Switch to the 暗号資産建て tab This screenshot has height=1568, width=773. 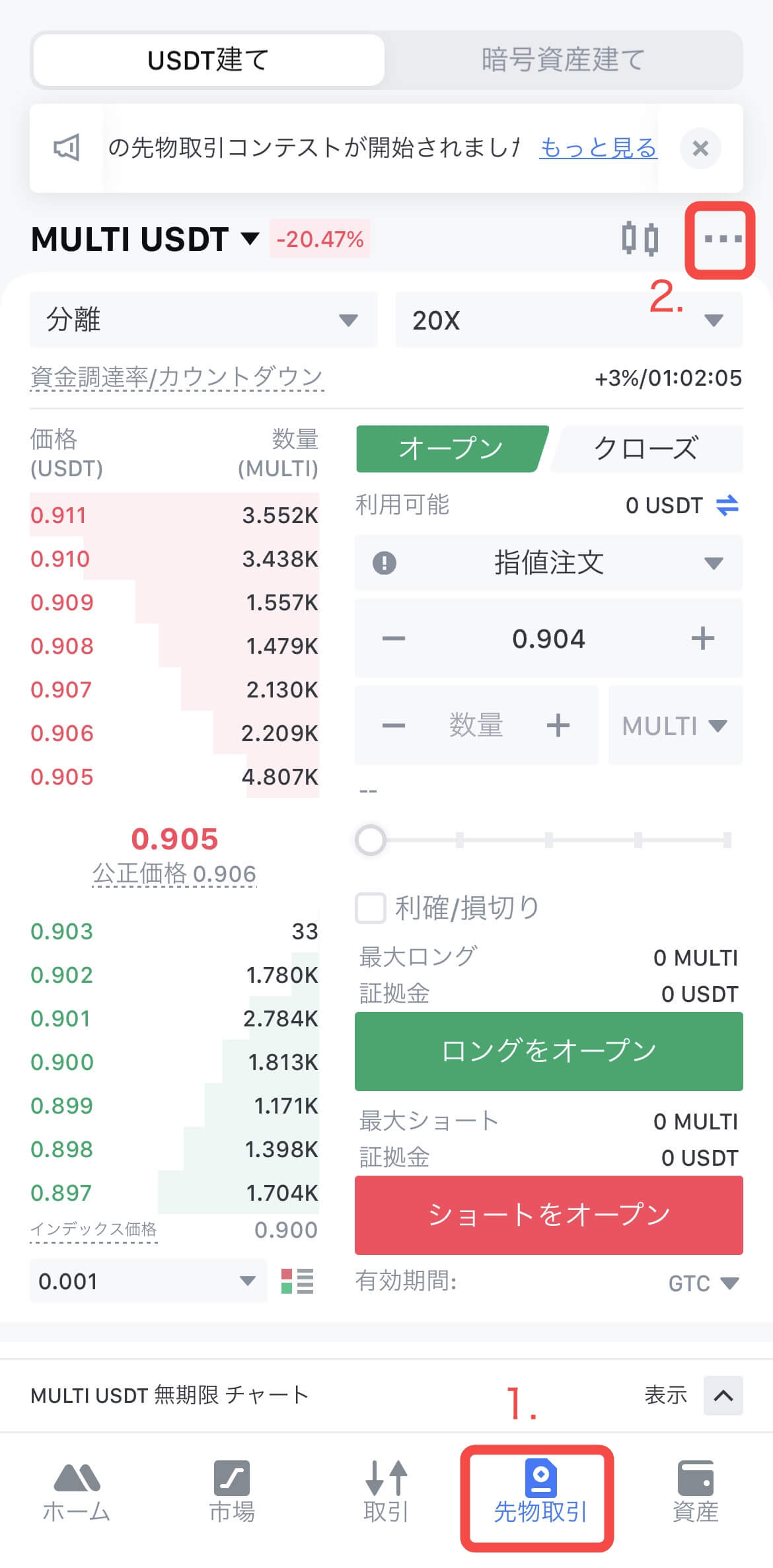(x=563, y=60)
